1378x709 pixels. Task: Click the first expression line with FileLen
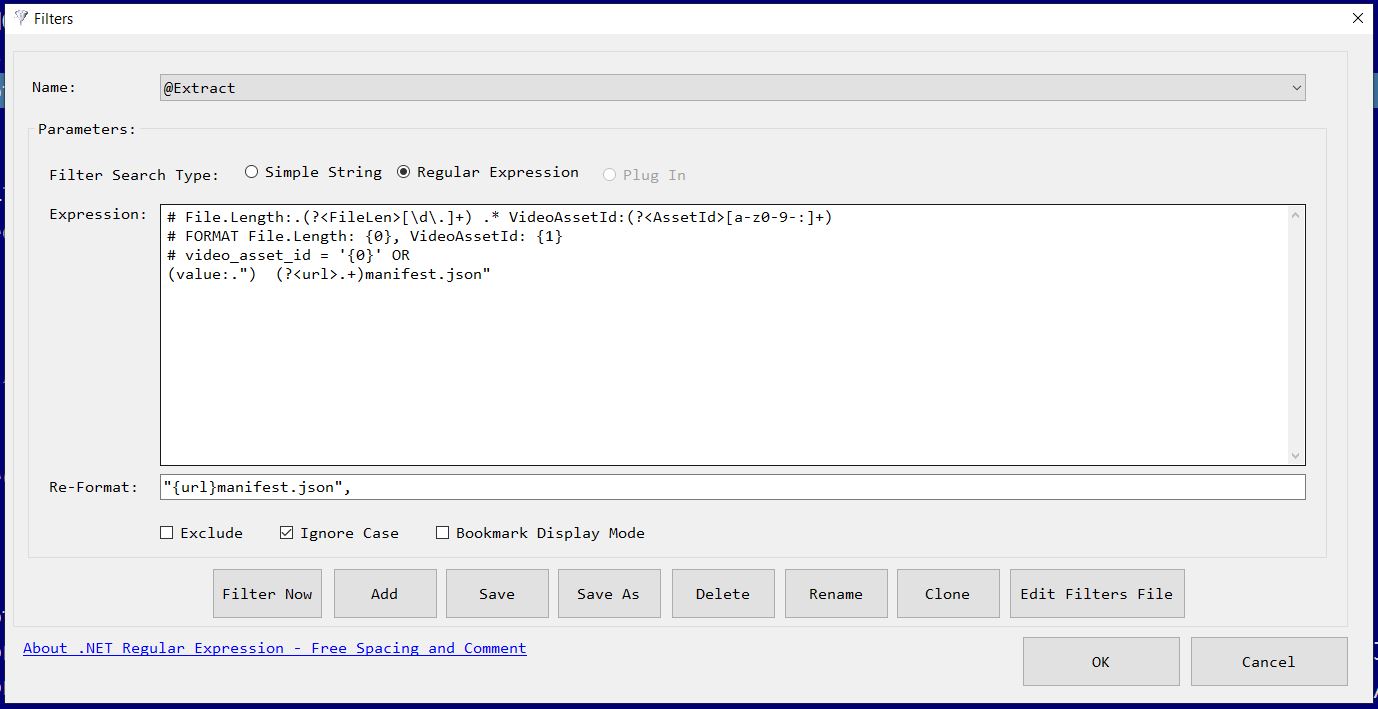coord(500,217)
